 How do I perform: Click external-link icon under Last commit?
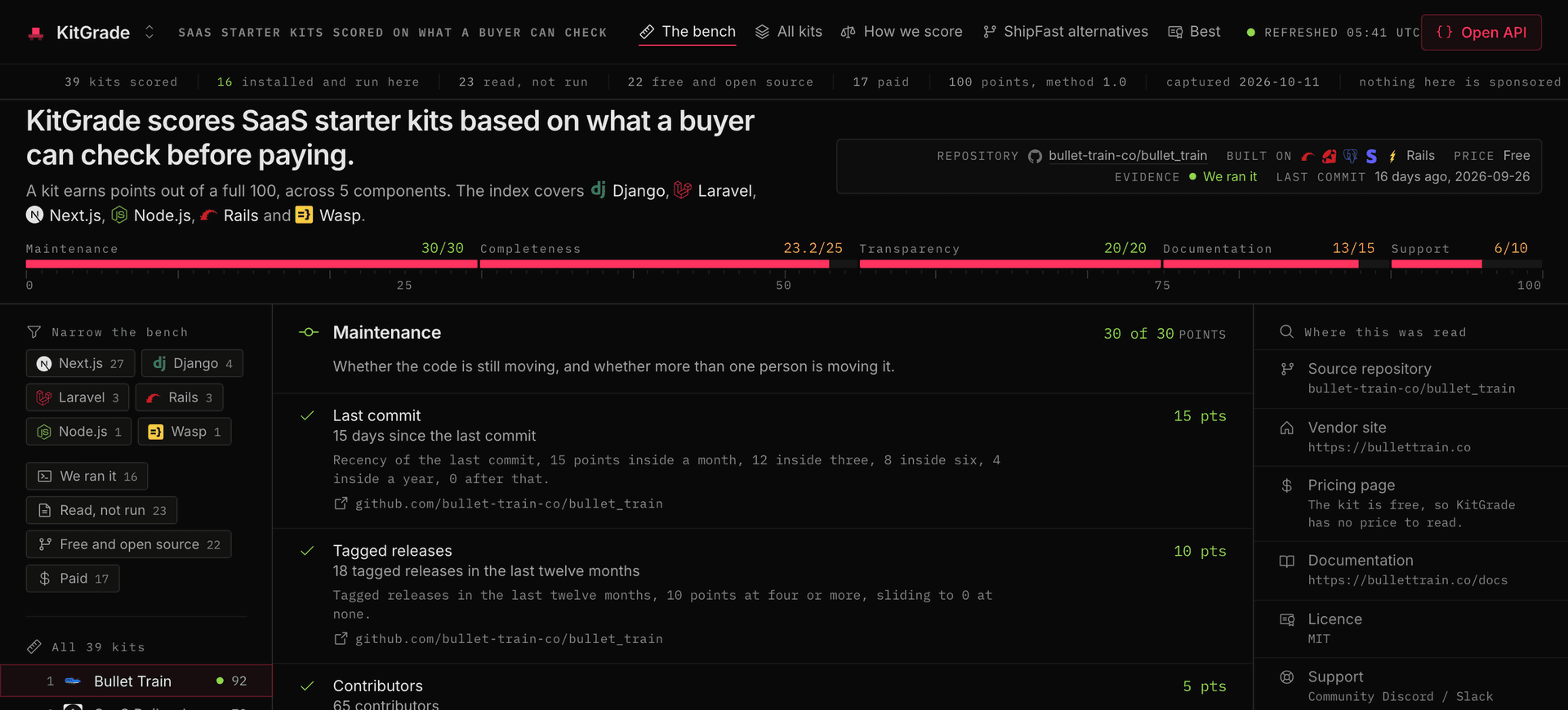341,504
